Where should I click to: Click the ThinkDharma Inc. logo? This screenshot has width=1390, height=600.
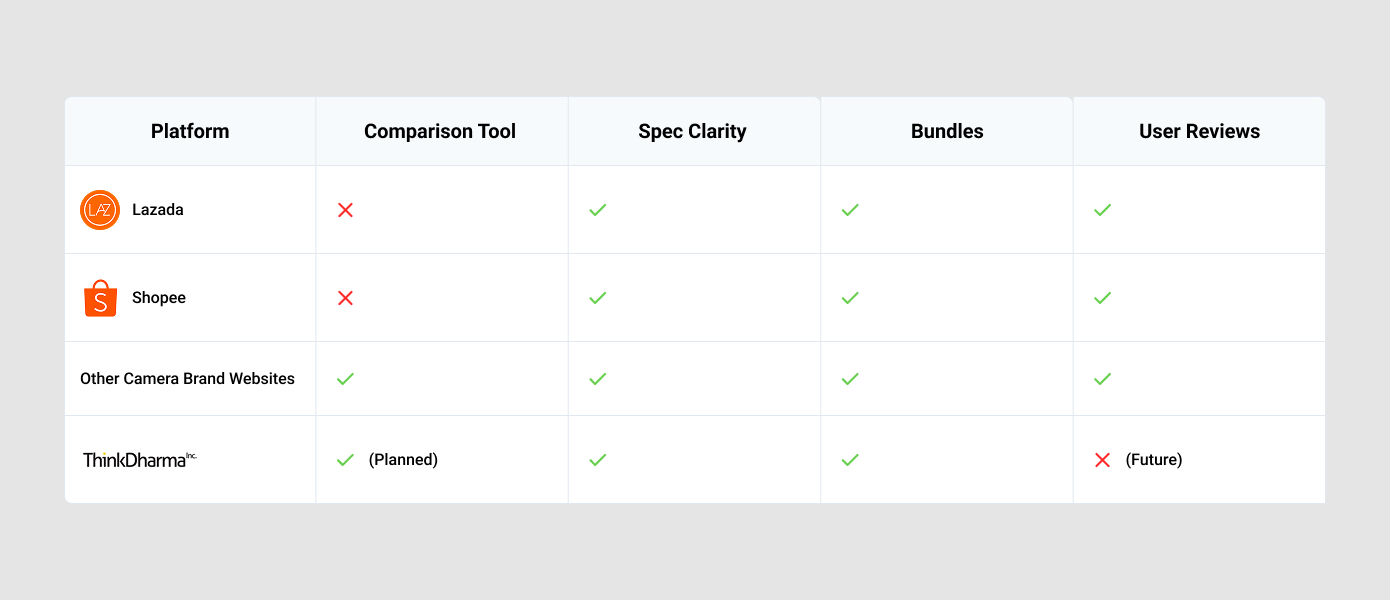pos(140,460)
